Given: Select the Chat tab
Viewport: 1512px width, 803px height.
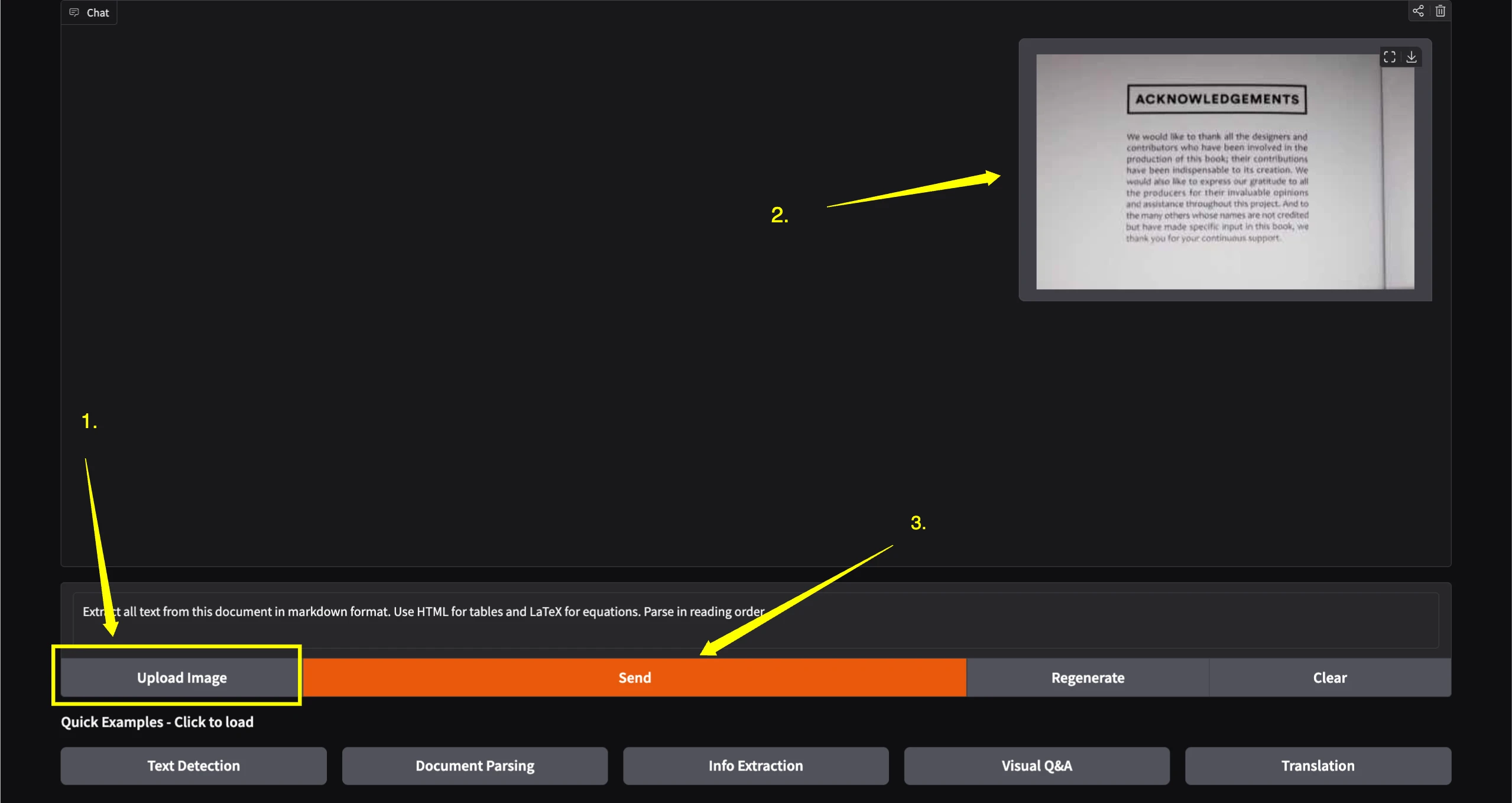Looking at the screenshot, I should [x=97, y=12].
